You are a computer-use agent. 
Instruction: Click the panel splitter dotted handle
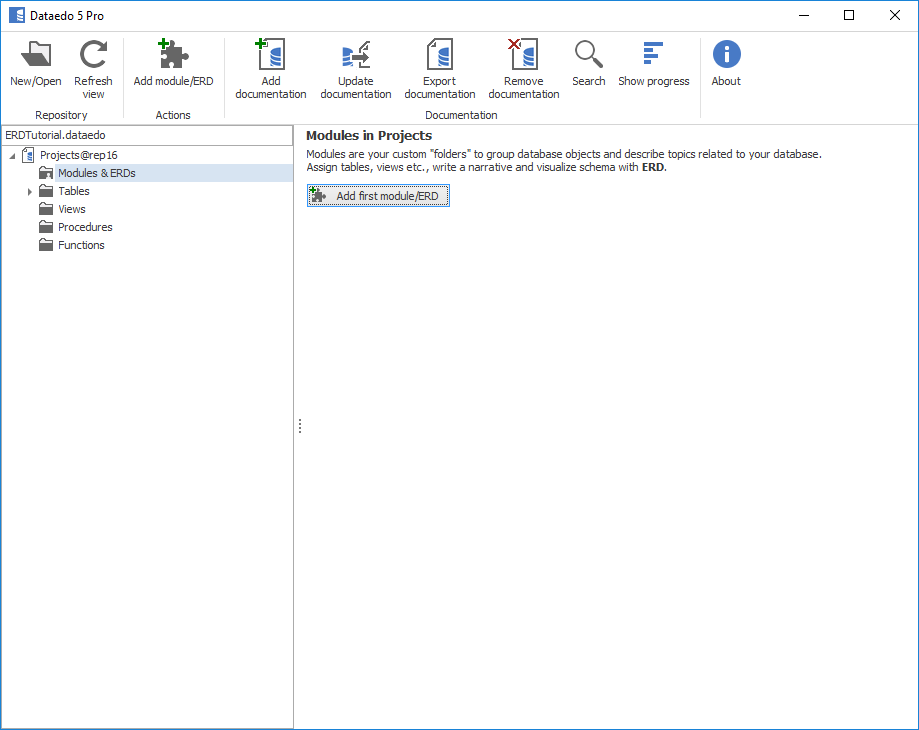(300, 426)
